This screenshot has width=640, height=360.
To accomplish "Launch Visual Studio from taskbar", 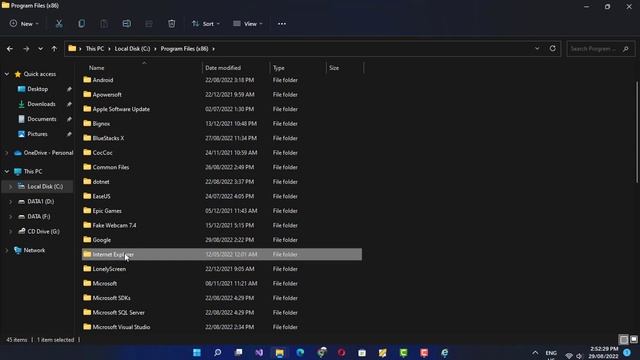I will coord(259,352).
